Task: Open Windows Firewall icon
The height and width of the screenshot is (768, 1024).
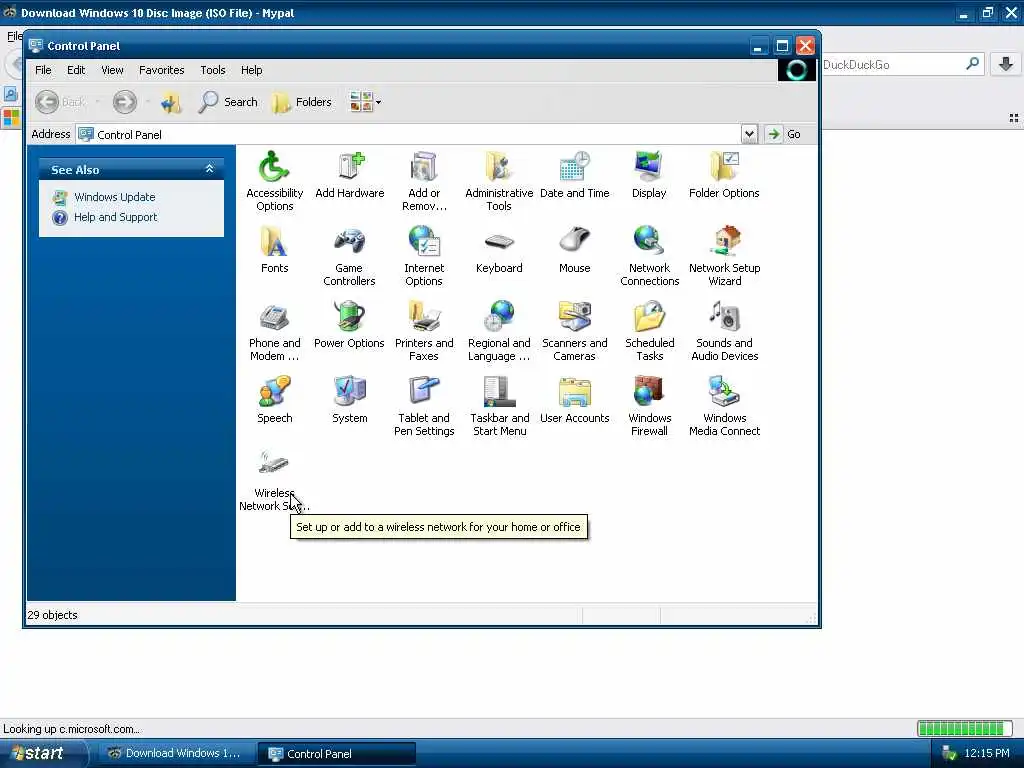Action: tap(649, 406)
